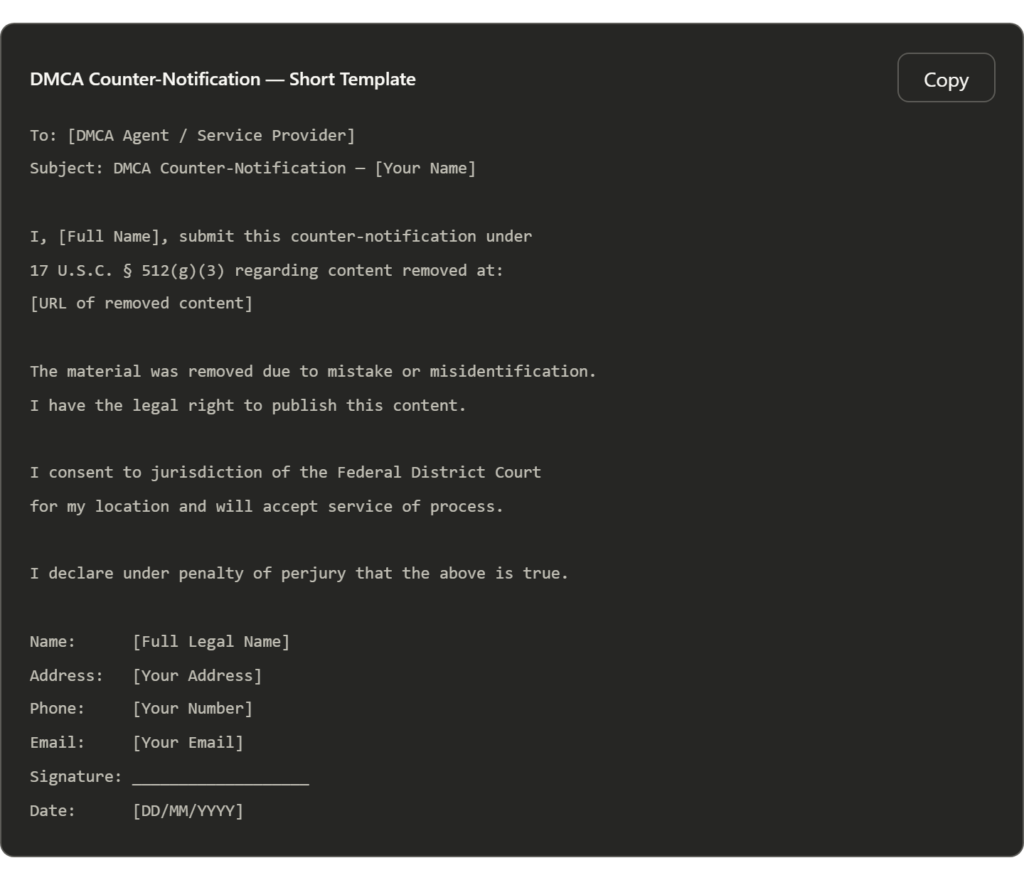The width and height of the screenshot is (1024, 880).
Task: Click the [Your Name] placeholder in Subject line
Action: click(425, 168)
